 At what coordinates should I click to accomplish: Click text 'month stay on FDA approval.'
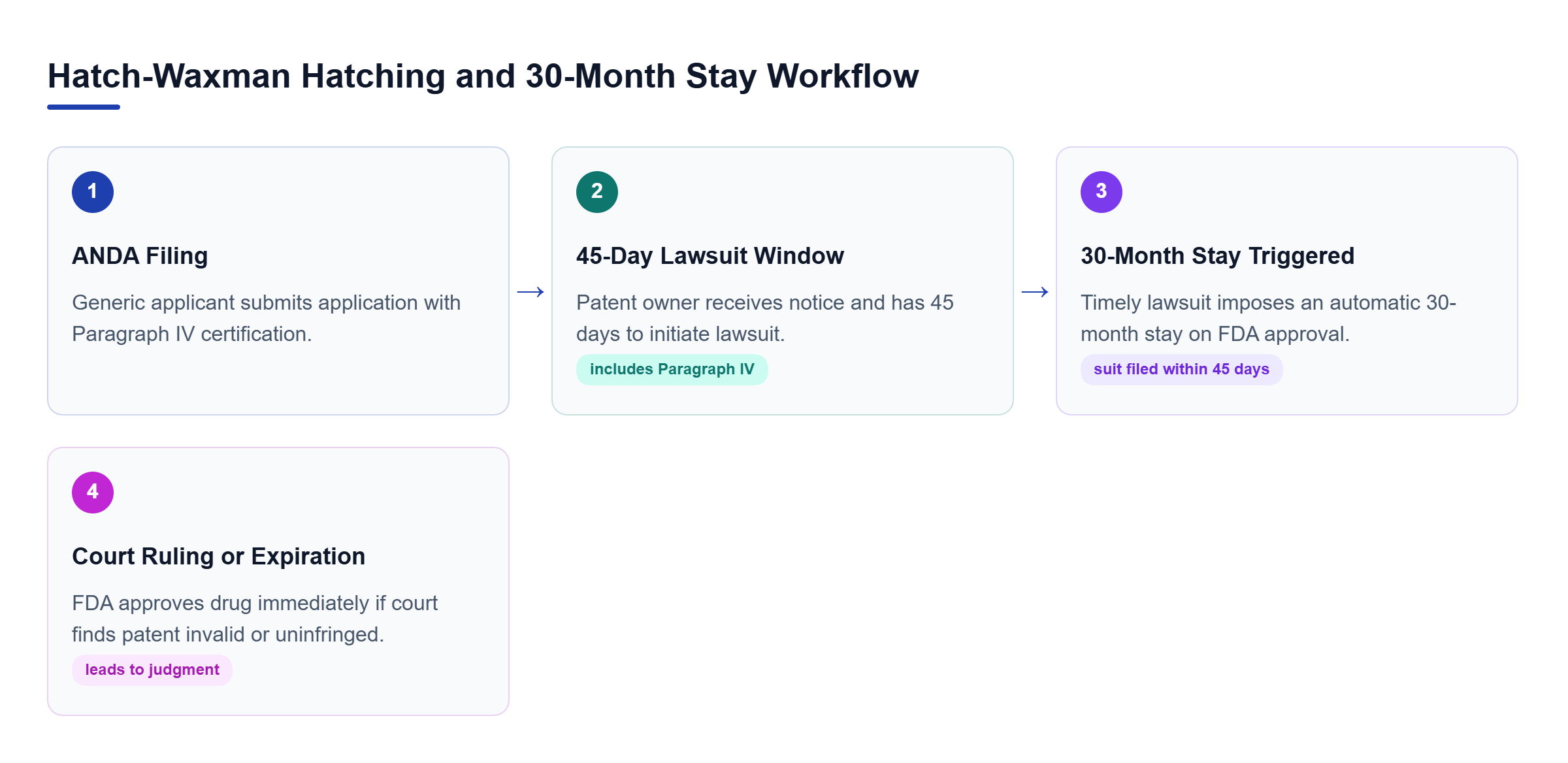click(x=1215, y=334)
